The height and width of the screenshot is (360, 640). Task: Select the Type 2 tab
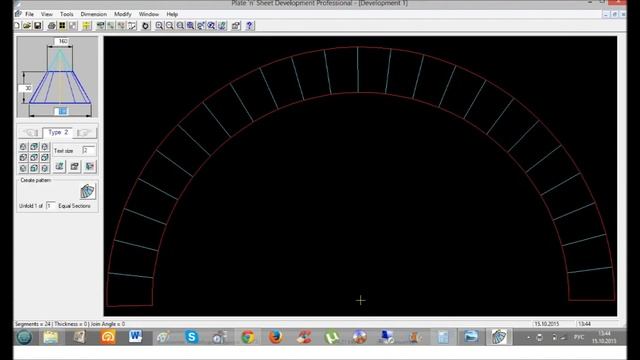click(x=58, y=132)
